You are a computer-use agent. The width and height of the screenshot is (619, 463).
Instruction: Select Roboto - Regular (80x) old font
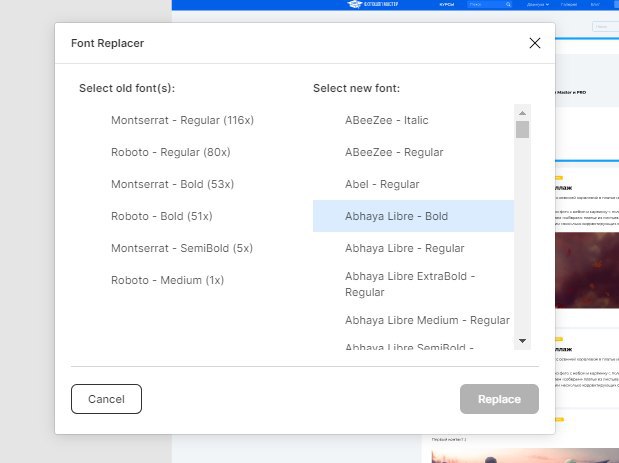pyautogui.click(x=171, y=152)
